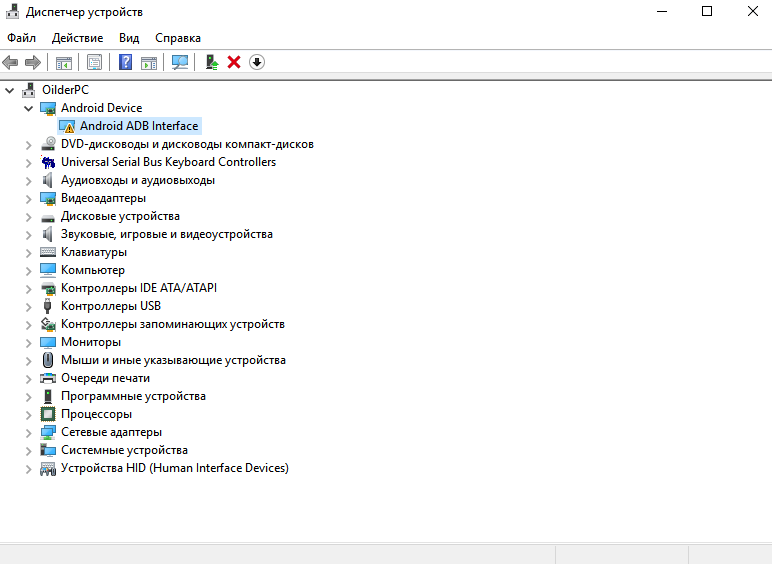The image size is (772, 564).
Task: Select the Android ADB Interface device
Action: 139,126
